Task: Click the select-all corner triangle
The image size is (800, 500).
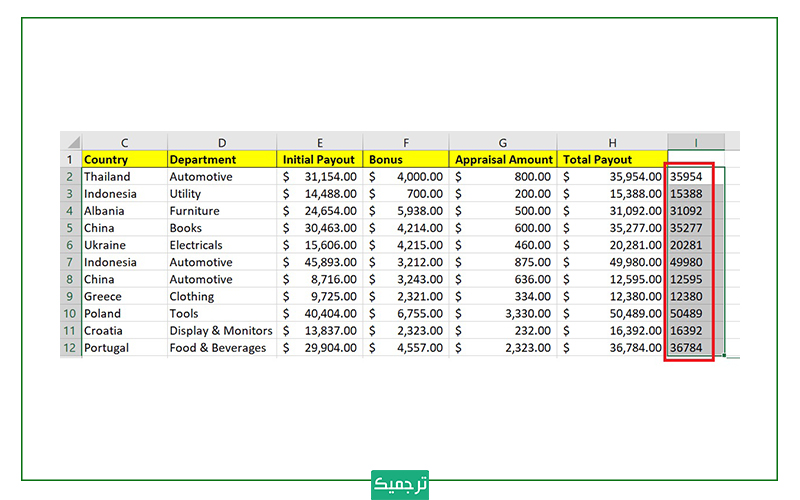Action: [x=70, y=142]
